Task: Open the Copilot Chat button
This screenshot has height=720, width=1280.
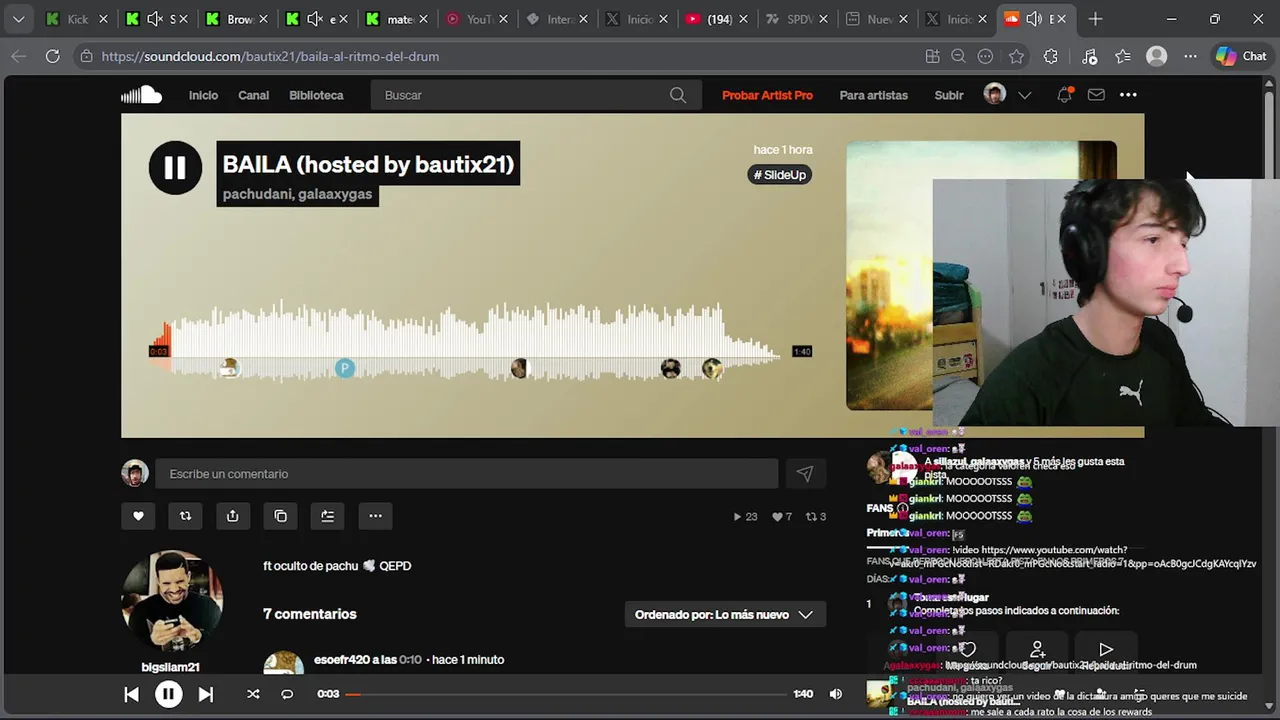Action: click(x=1241, y=57)
